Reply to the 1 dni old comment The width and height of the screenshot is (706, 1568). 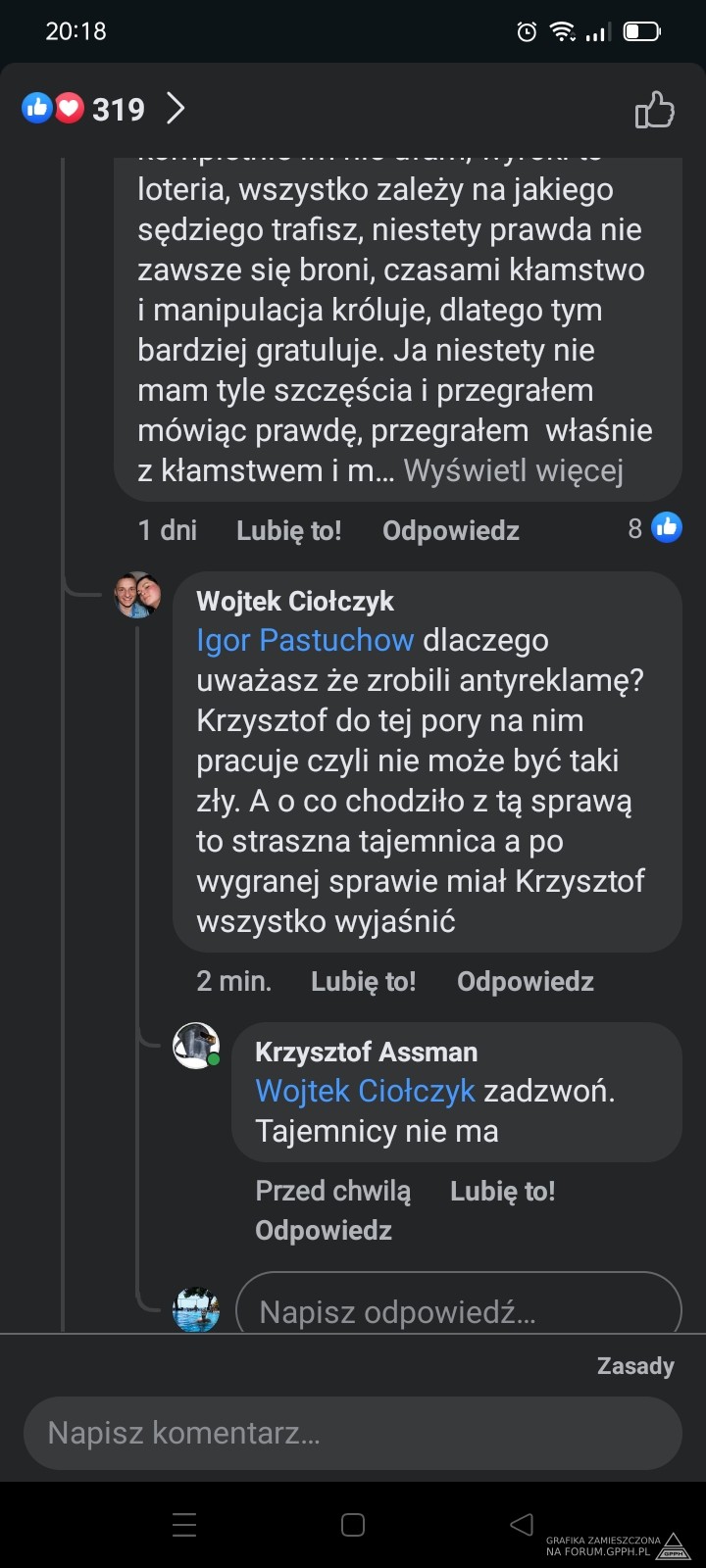pos(450,530)
